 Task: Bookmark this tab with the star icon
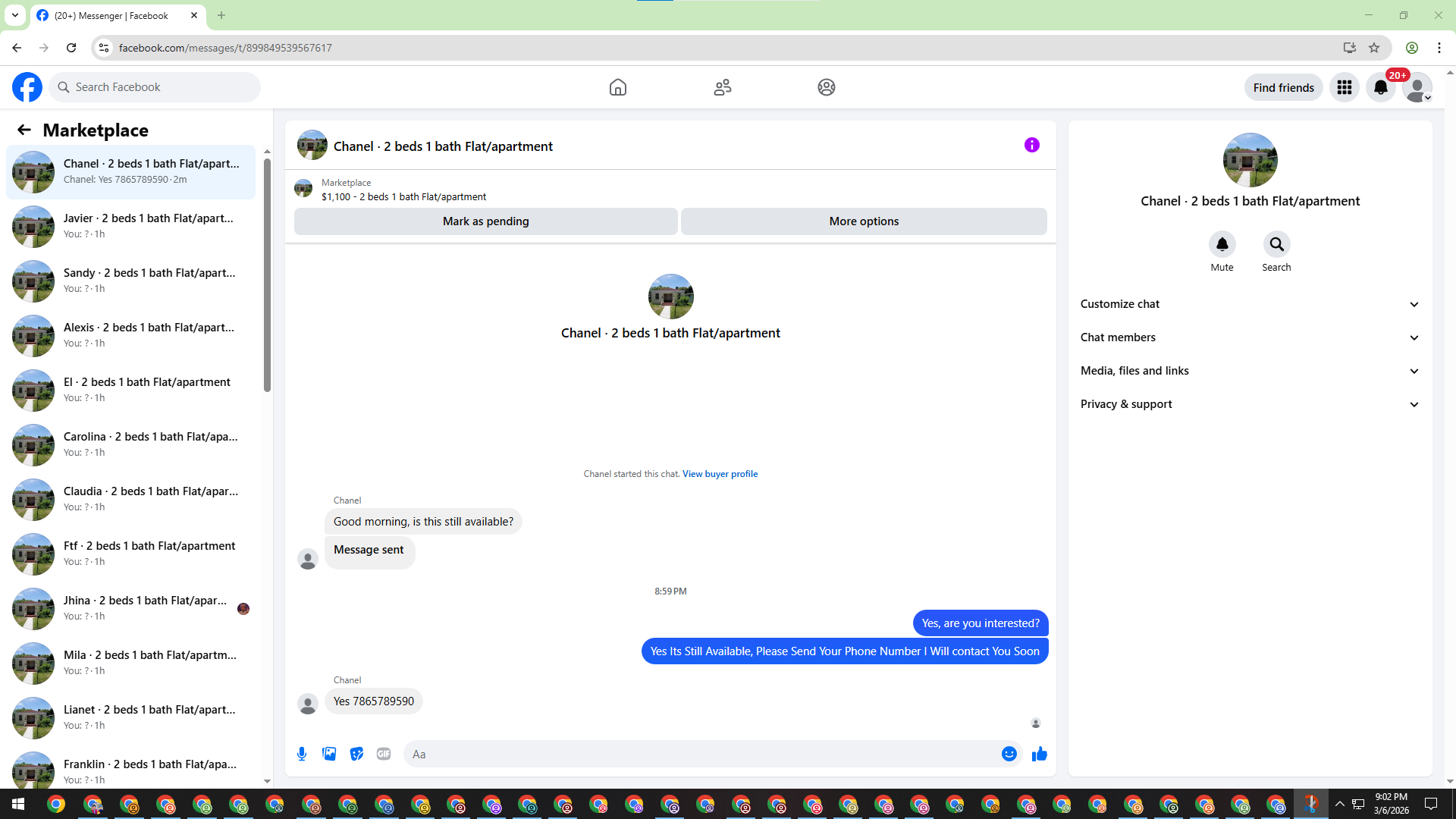pos(1374,48)
